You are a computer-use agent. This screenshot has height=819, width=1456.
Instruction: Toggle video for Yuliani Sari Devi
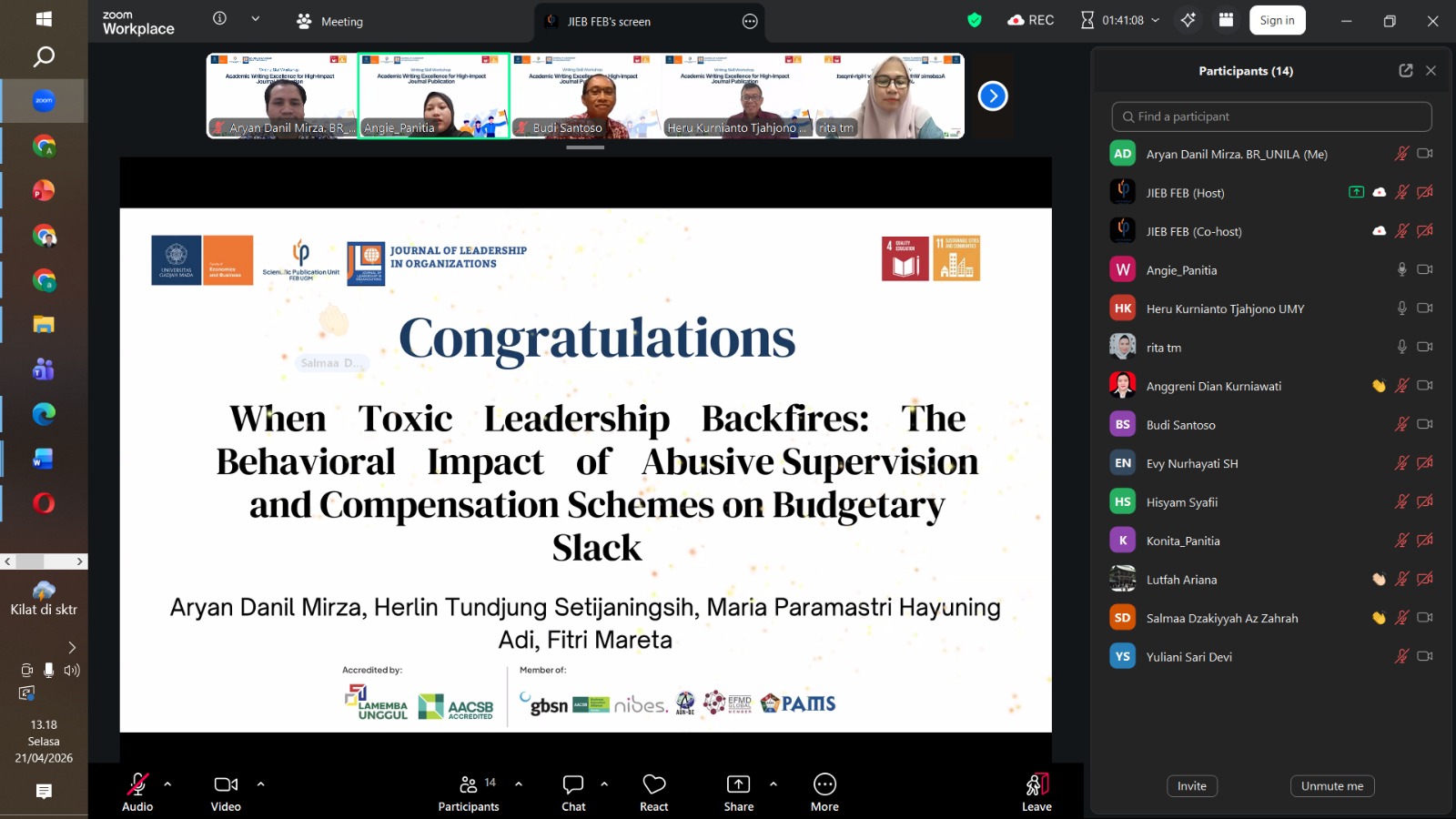1425,656
